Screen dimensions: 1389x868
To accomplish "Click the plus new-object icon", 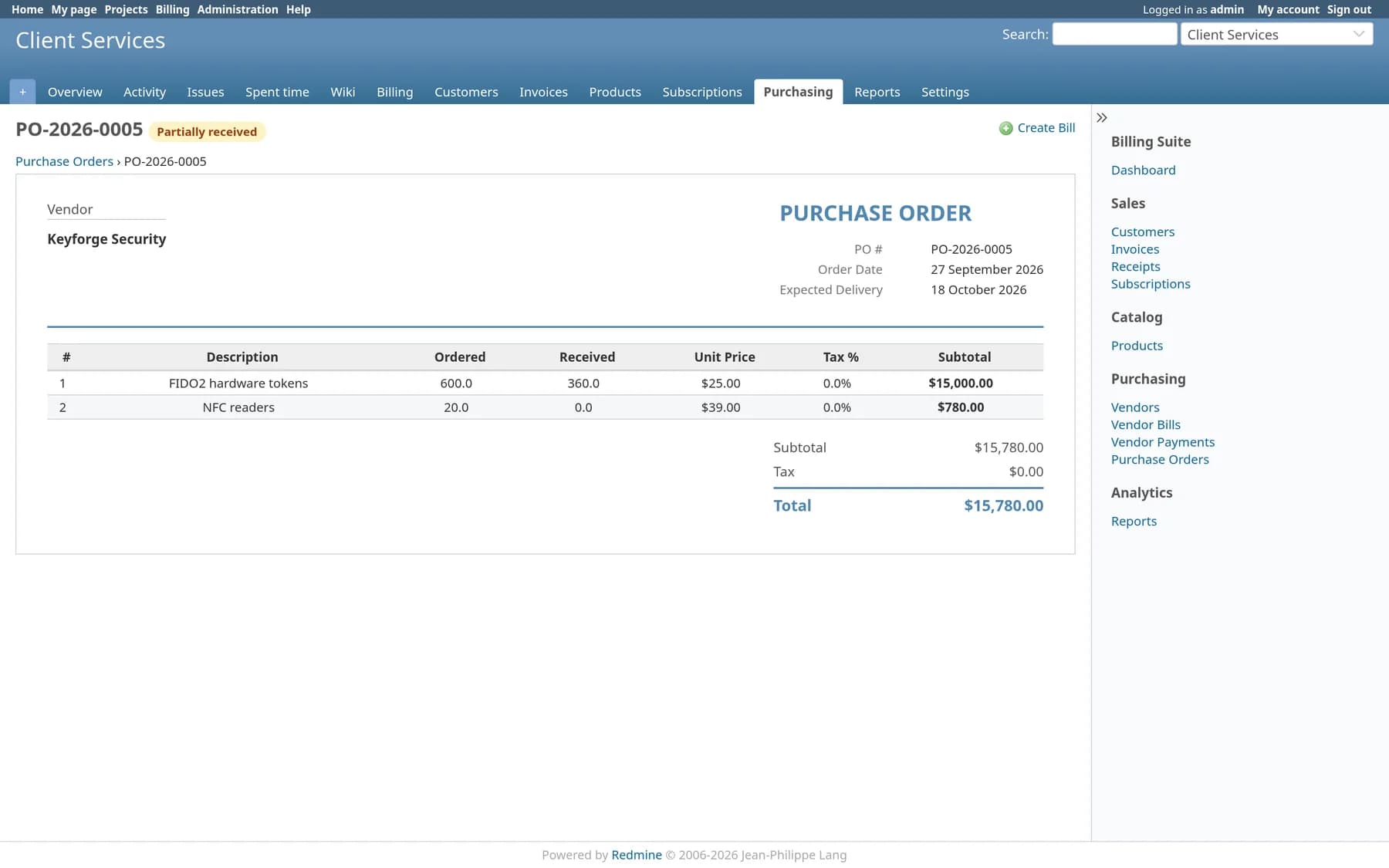I will pyautogui.click(x=22, y=92).
